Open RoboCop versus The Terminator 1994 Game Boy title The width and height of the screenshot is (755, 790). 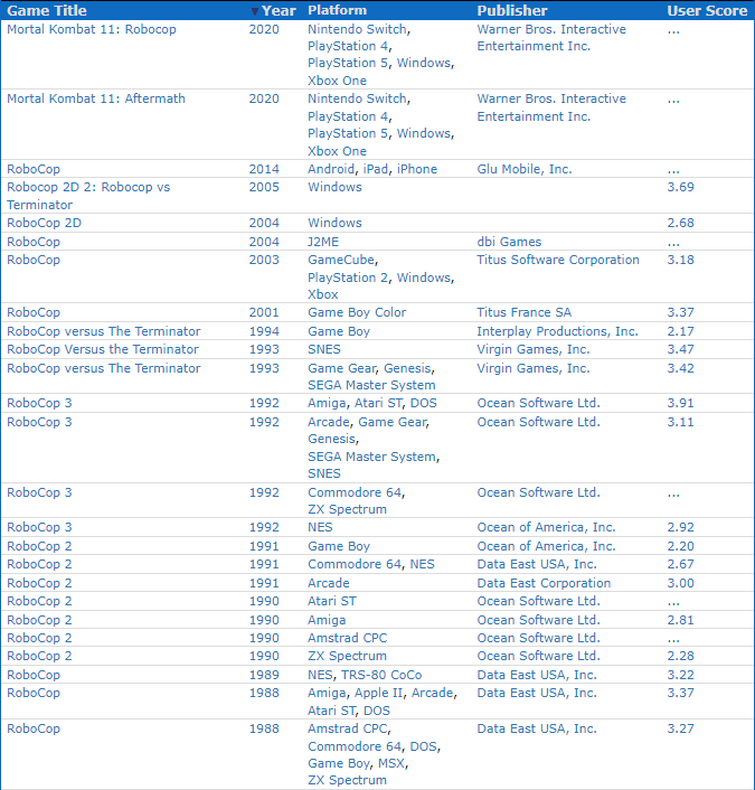click(x=103, y=332)
